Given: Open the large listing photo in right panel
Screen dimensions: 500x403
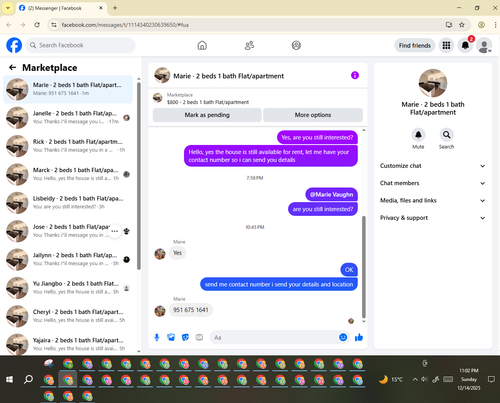Looking at the screenshot, I should [x=433, y=83].
